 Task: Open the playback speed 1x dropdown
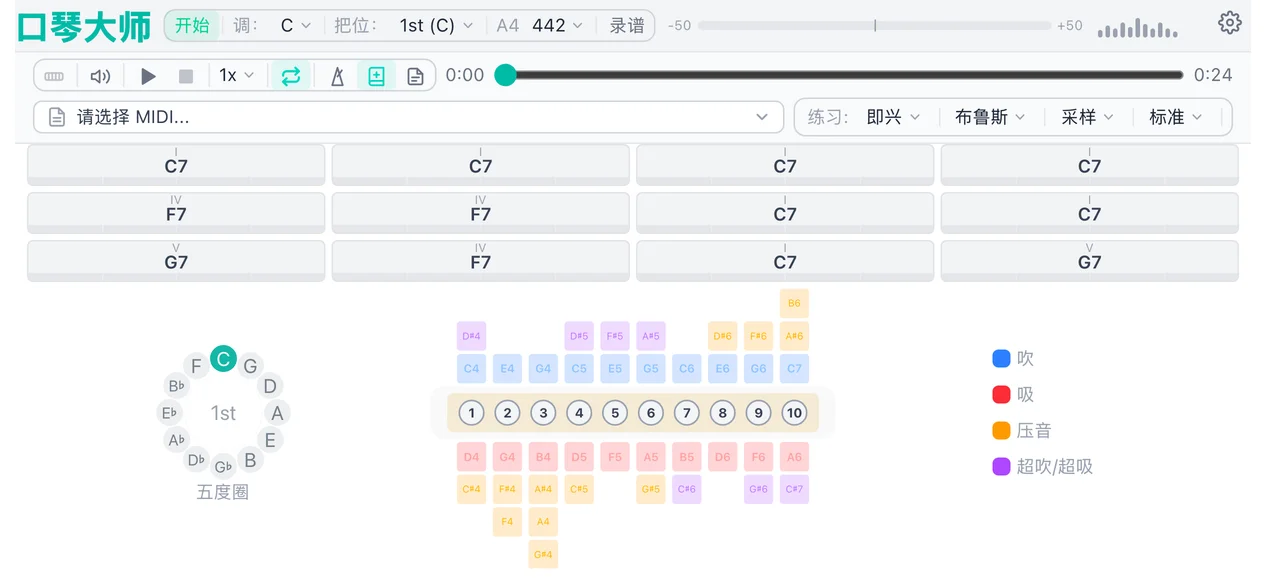pyautogui.click(x=237, y=75)
